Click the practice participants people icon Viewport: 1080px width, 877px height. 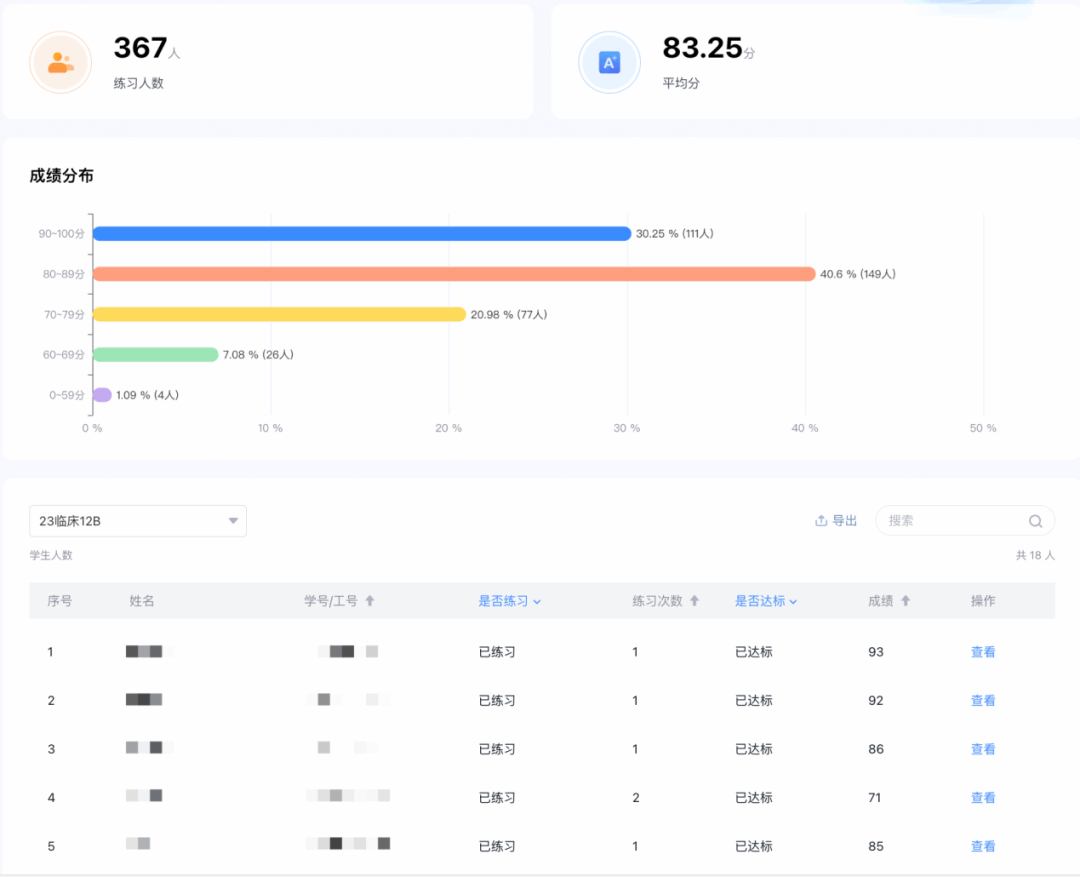[x=60, y=62]
